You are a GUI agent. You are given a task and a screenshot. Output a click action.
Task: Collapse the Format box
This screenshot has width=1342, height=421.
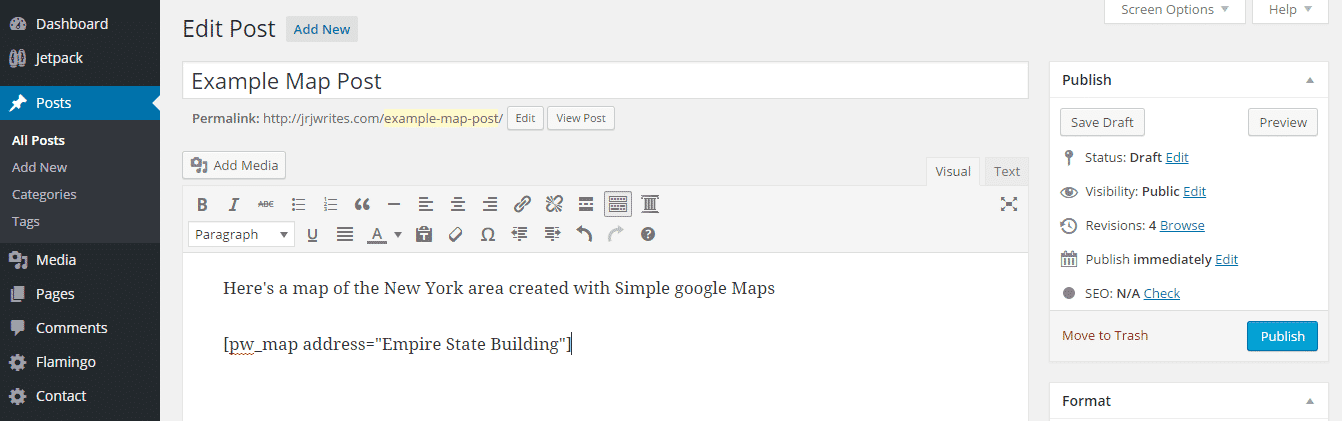coord(1310,401)
